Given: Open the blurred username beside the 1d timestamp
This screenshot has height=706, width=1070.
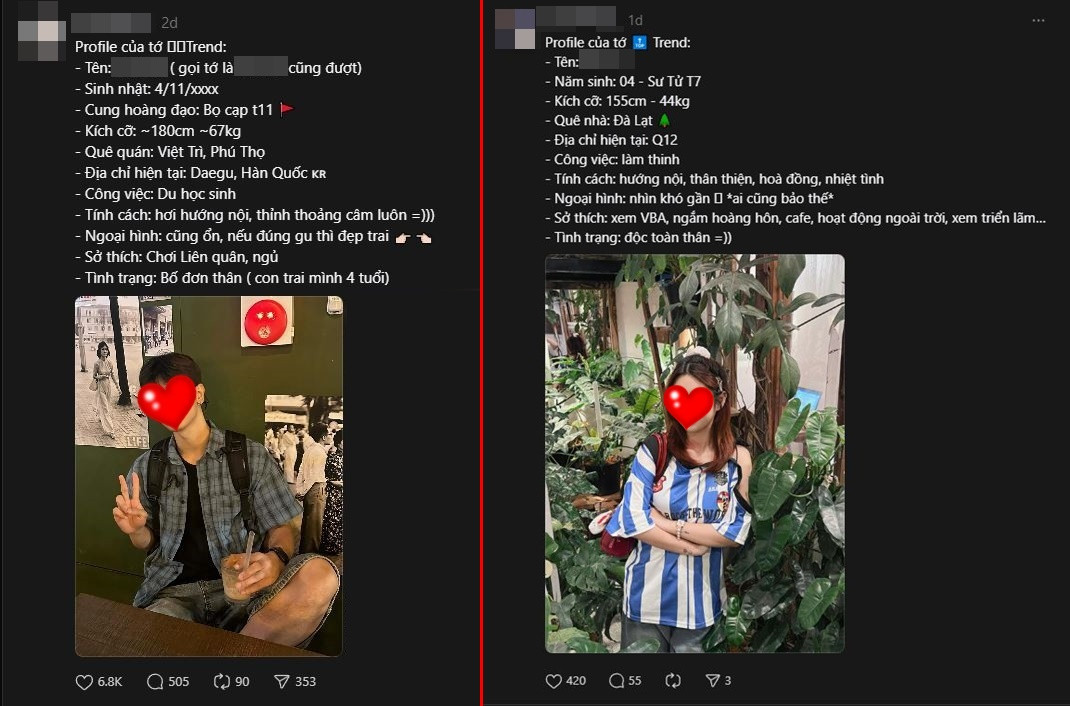Looking at the screenshot, I should [576, 18].
